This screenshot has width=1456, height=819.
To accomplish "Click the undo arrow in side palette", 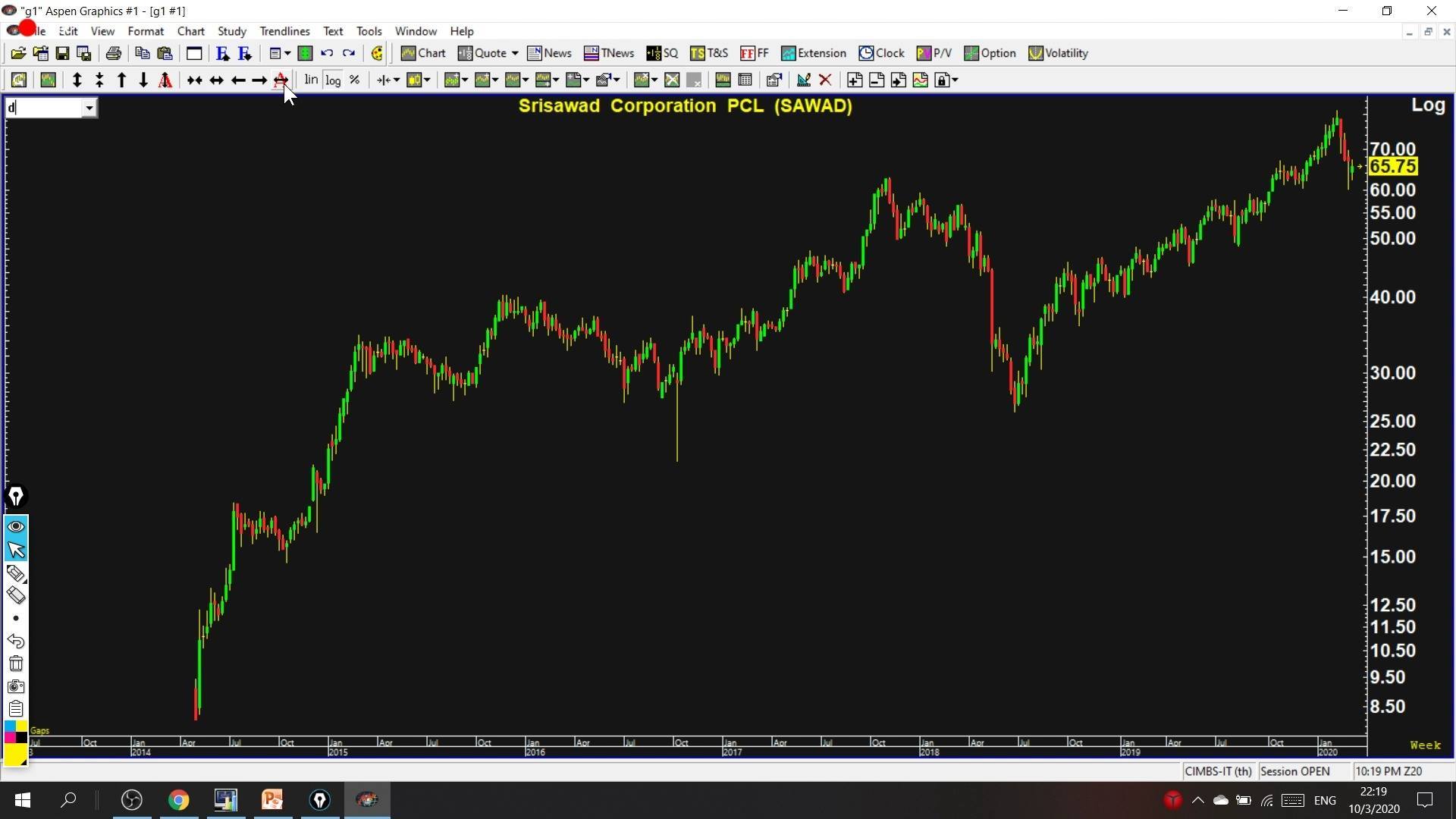I will pos(16,642).
